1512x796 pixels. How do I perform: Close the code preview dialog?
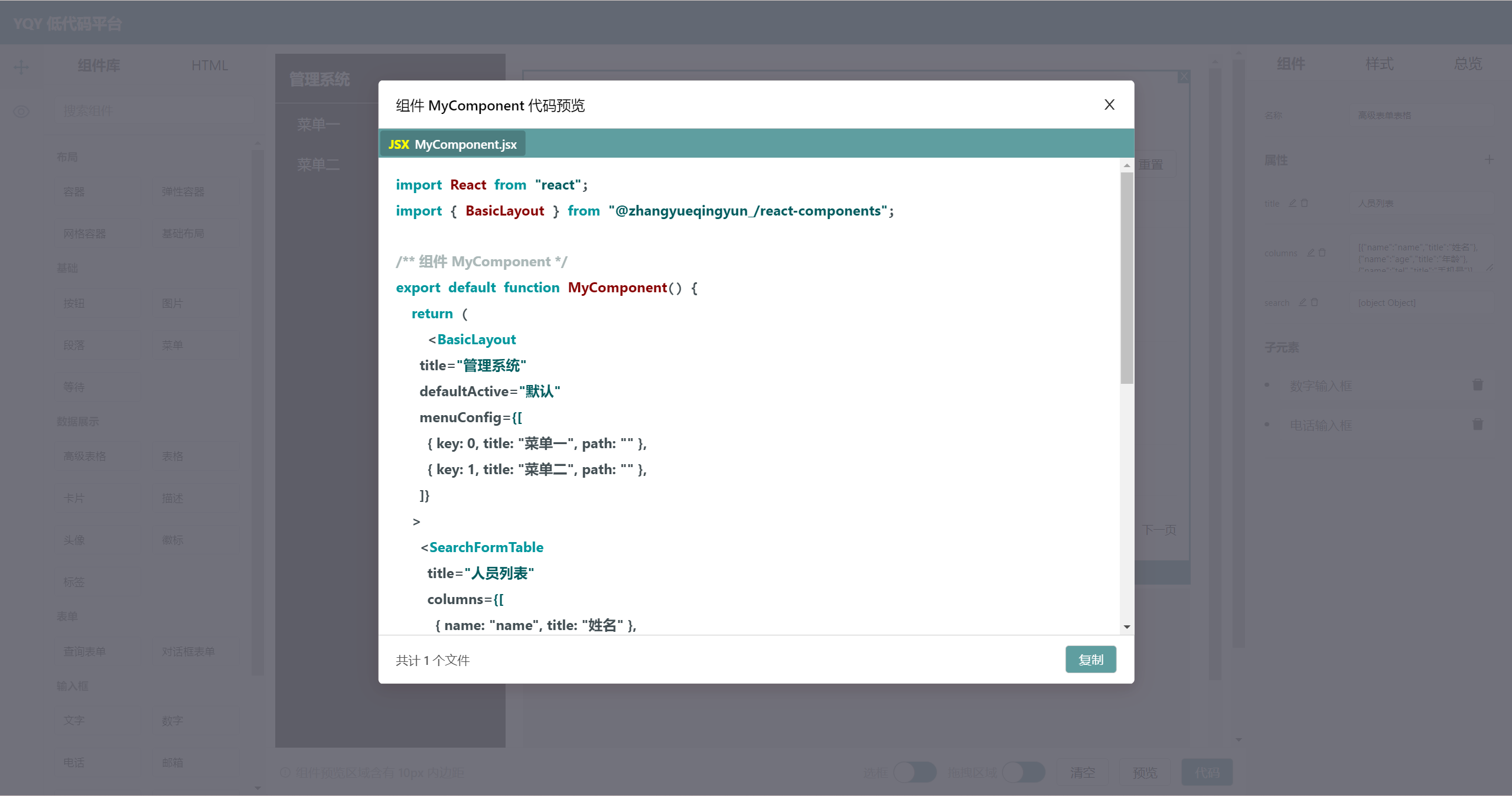(1109, 105)
